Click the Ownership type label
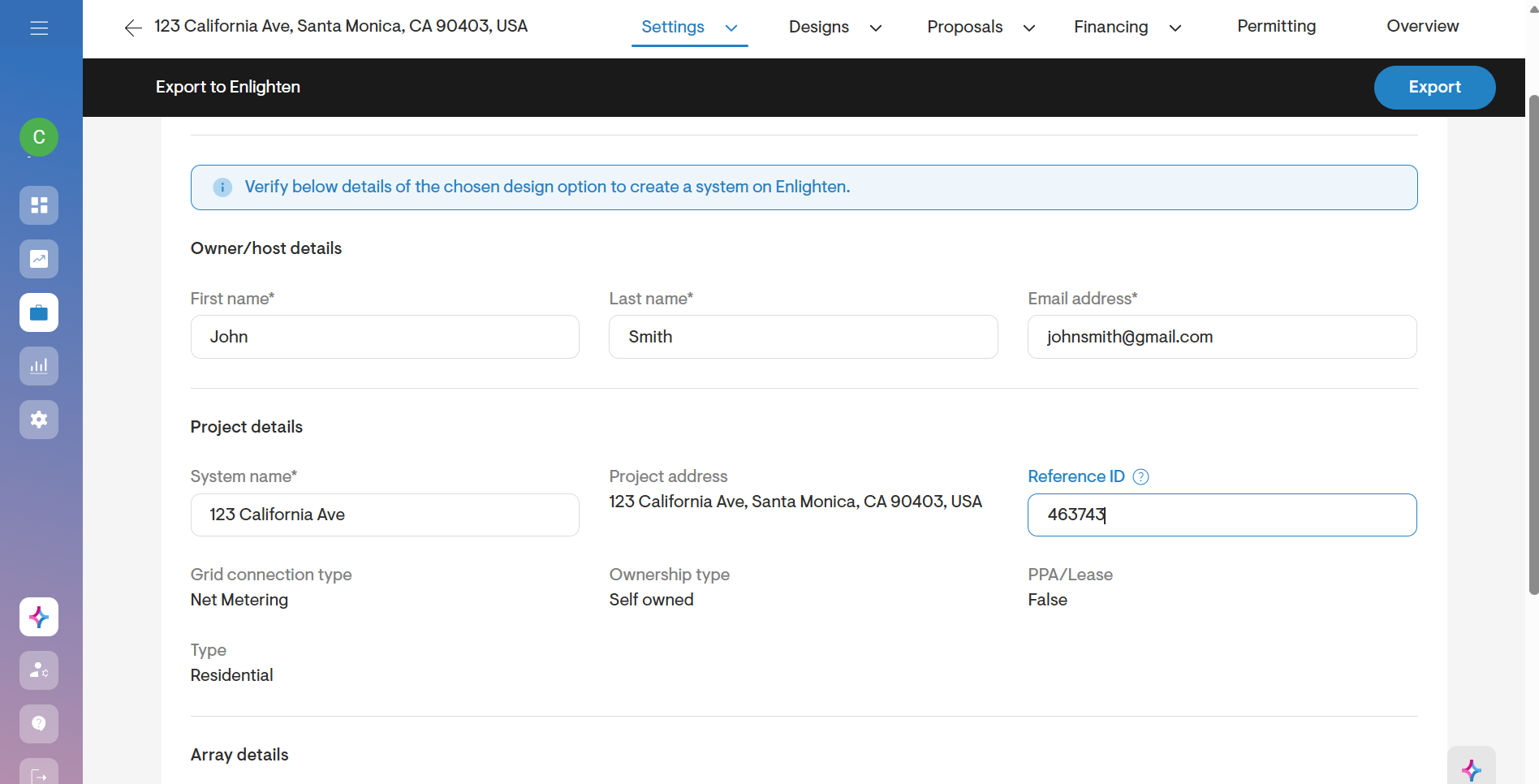Image resolution: width=1539 pixels, height=784 pixels. (x=670, y=575)
